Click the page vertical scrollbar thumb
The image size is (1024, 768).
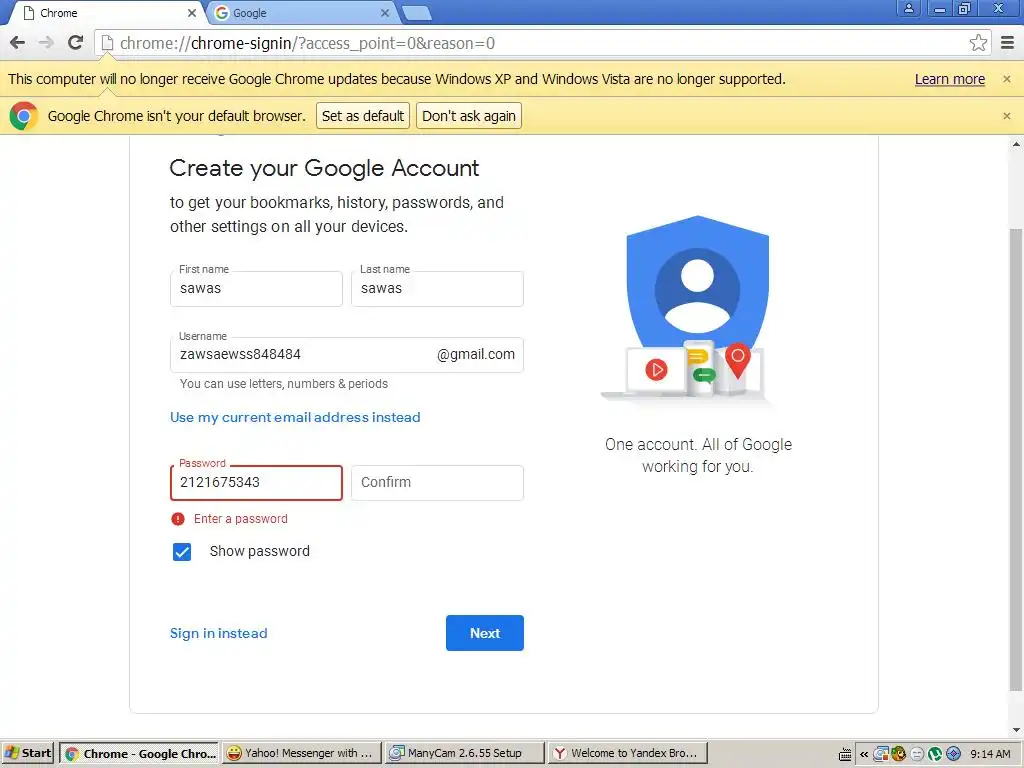(1016, 460)
